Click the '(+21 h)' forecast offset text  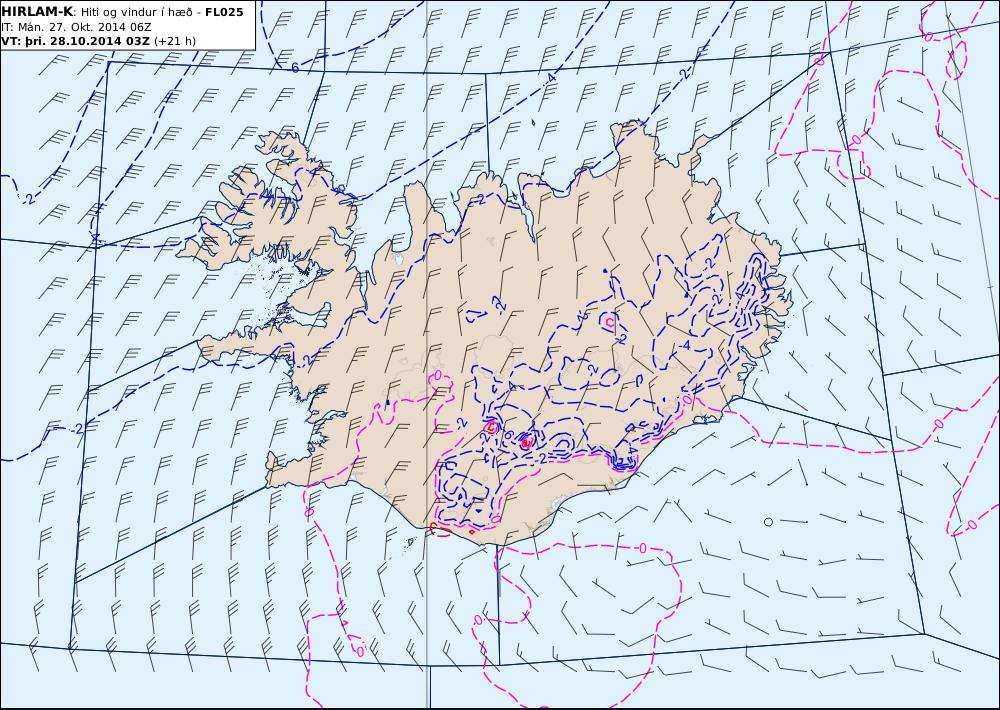175,41
